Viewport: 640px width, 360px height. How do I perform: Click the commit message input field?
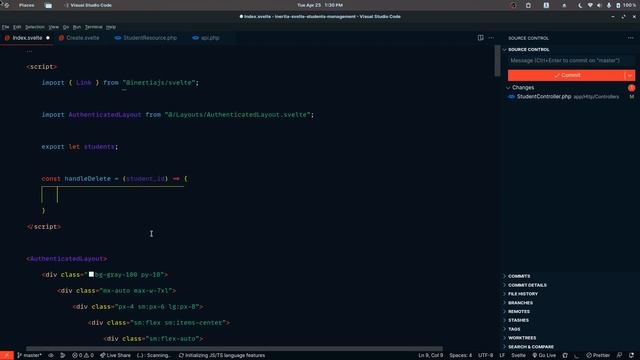point(571,60)
